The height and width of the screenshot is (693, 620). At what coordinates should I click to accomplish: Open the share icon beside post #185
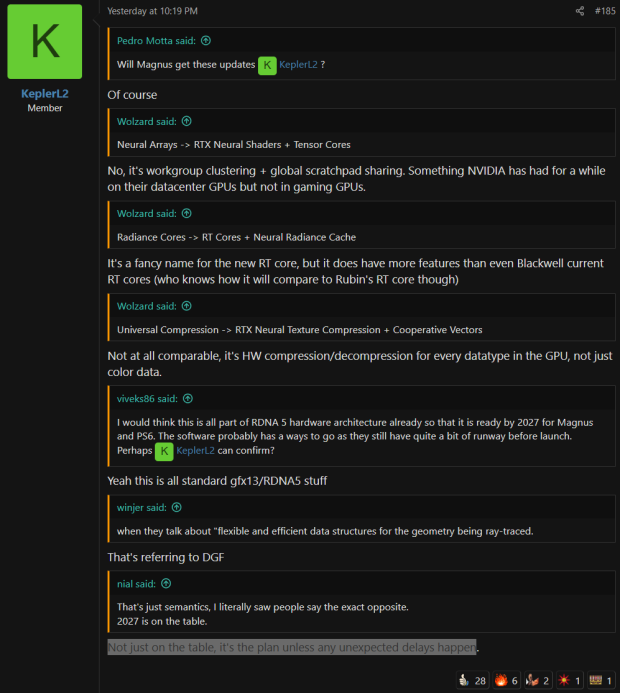(x=580, y=11)
